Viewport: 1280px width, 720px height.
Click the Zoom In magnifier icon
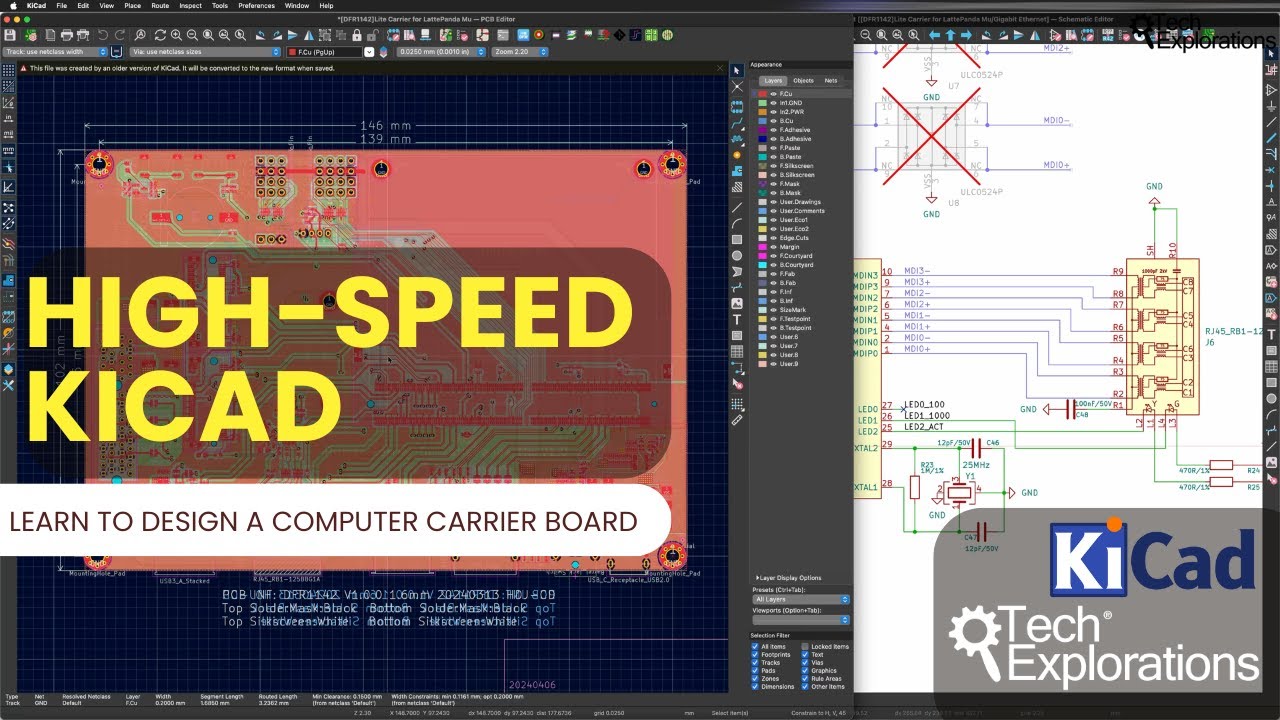[x=176, y=35]
